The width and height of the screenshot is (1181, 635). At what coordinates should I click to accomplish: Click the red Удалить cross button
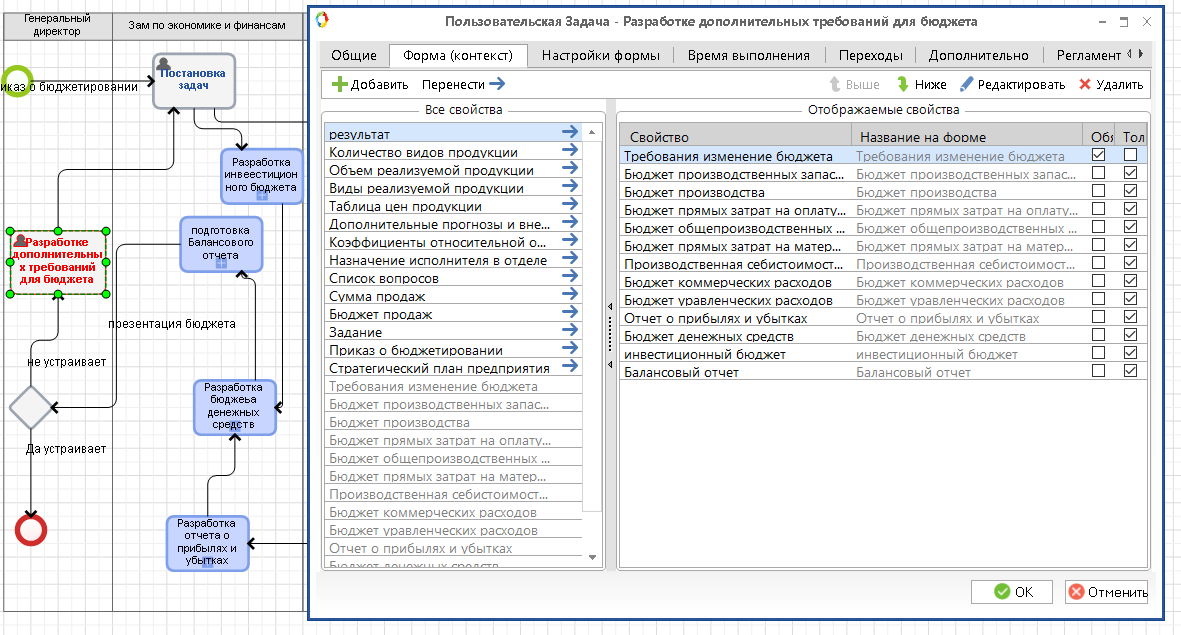pos(1111,84)
